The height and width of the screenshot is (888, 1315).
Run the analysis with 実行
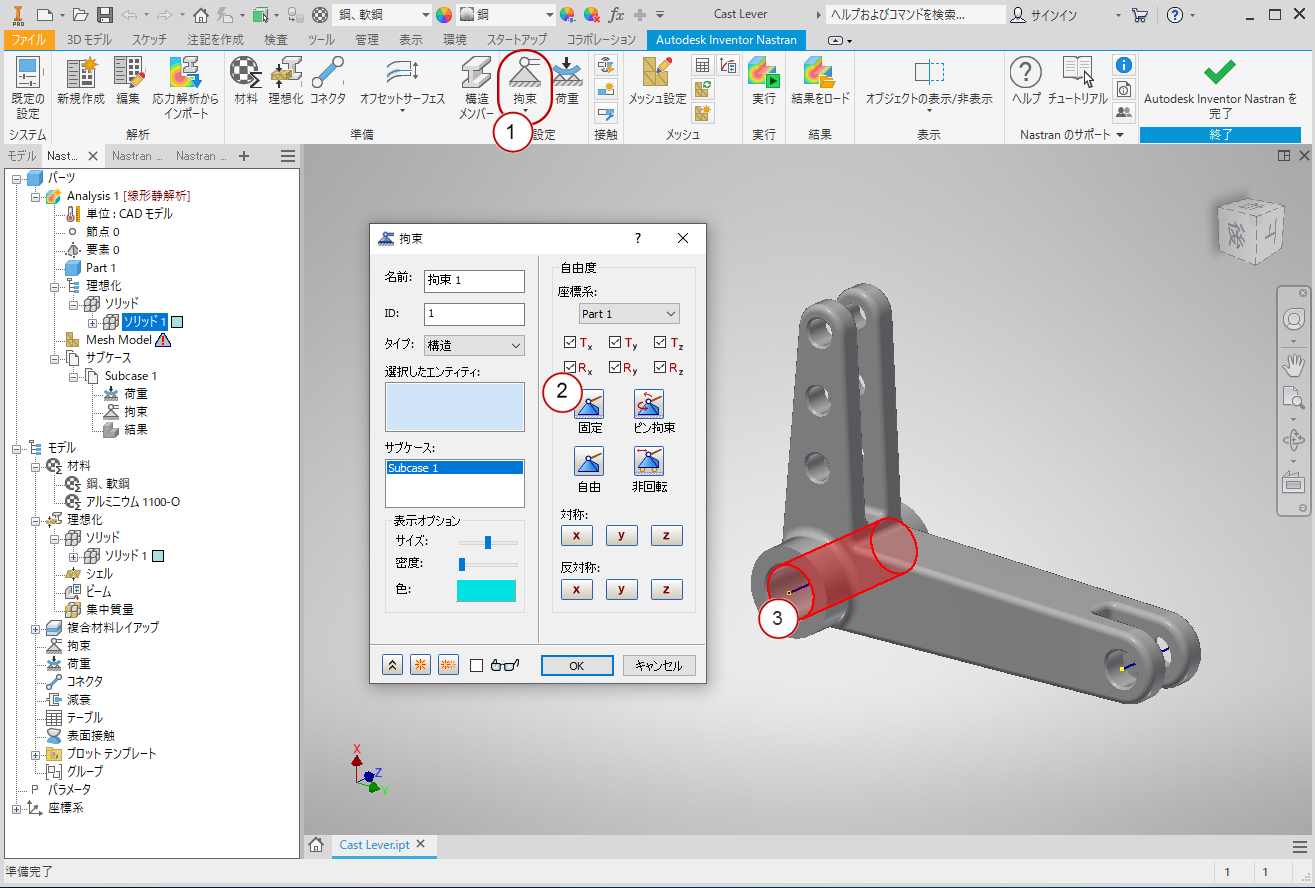pyautogui.click(x=764, y=82)
